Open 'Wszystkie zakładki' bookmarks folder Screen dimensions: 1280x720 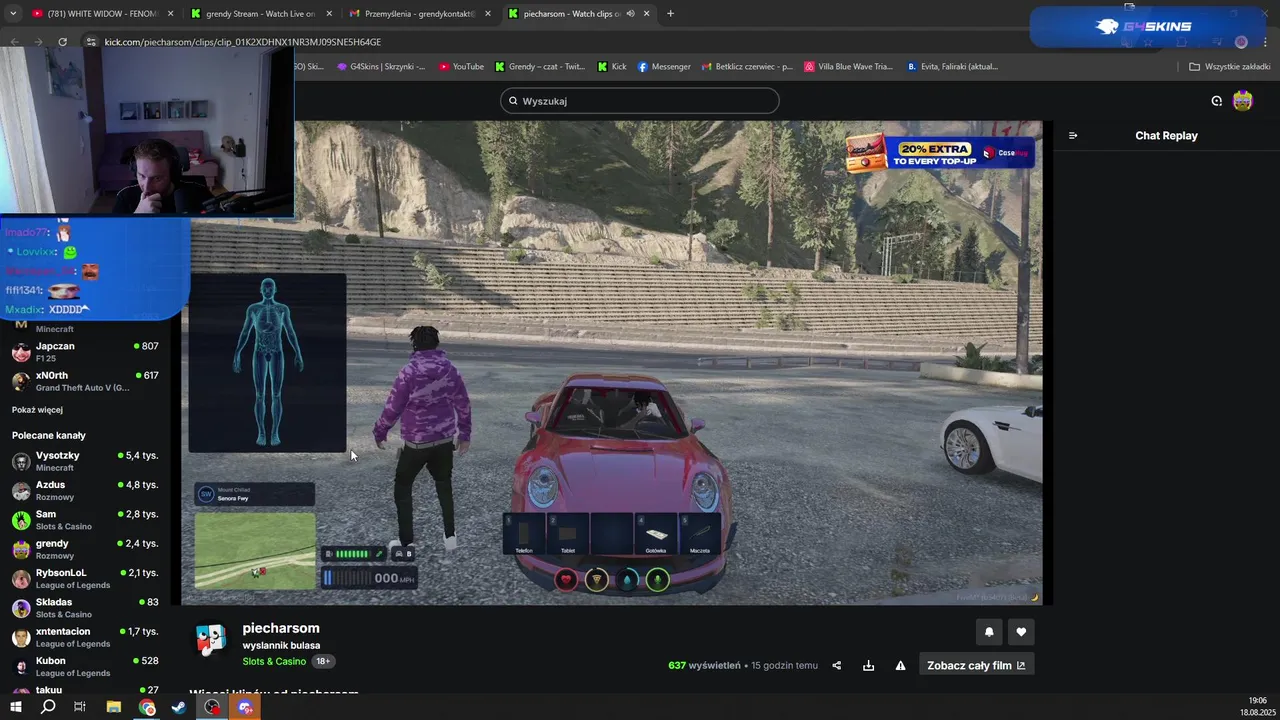click(x=1229, y=67)
